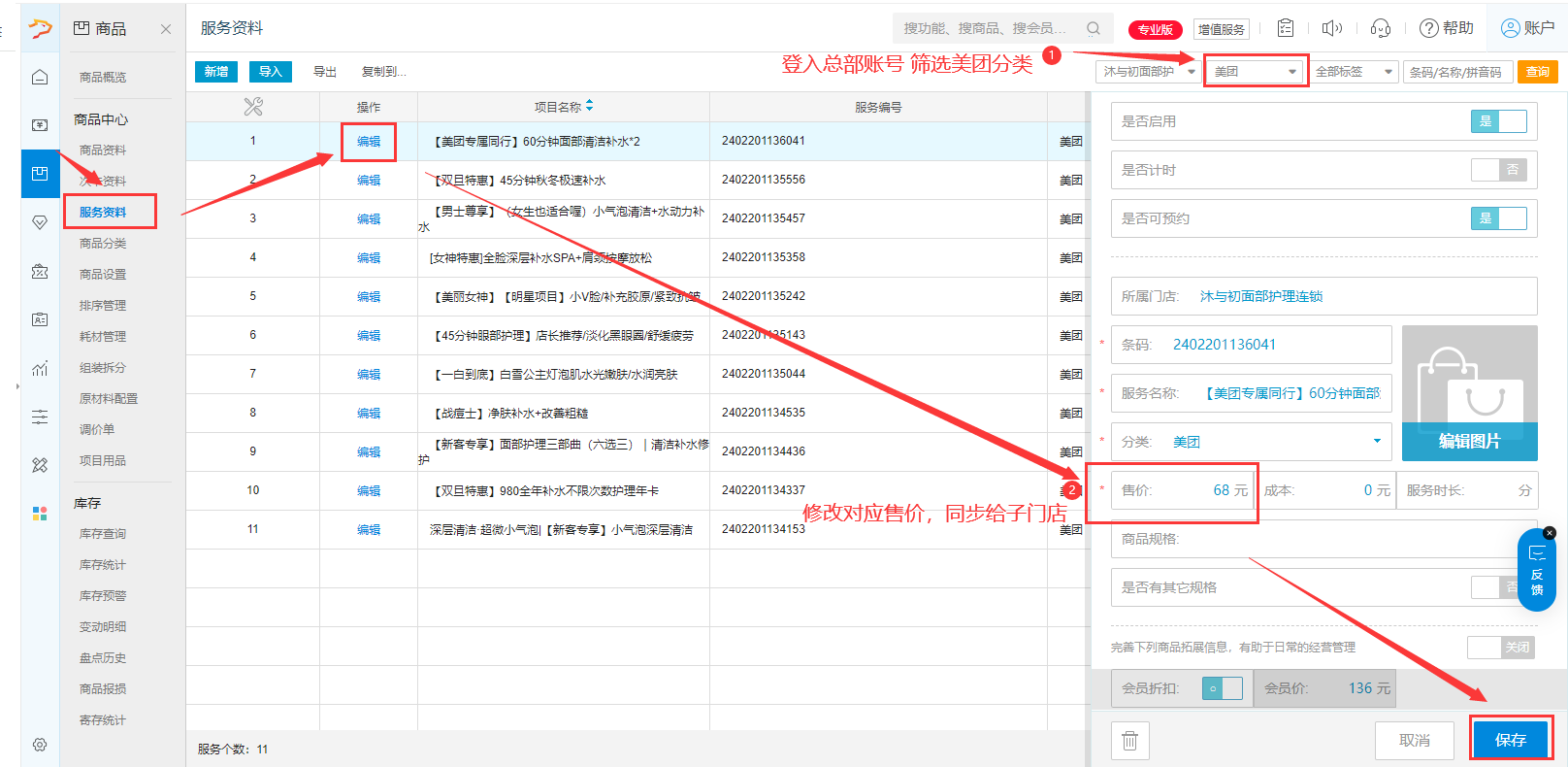Image resolution: width=1568 pixels, height=767 pixels.
Task: Click the wrench column settings icon
Action: pyautogui.click(x=253, y=107)
